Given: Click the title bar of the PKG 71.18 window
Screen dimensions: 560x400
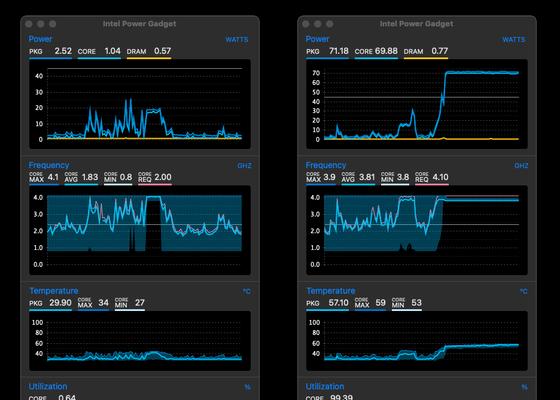Looking at the screenshot, I should coord(417,24).
